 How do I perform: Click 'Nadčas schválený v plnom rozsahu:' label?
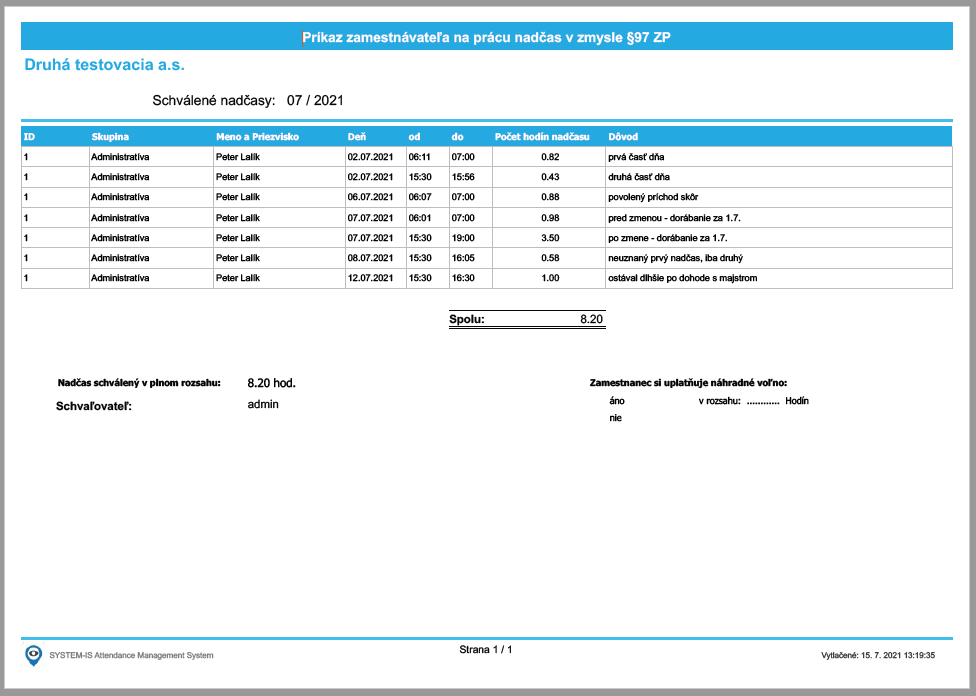click(139, 383)
